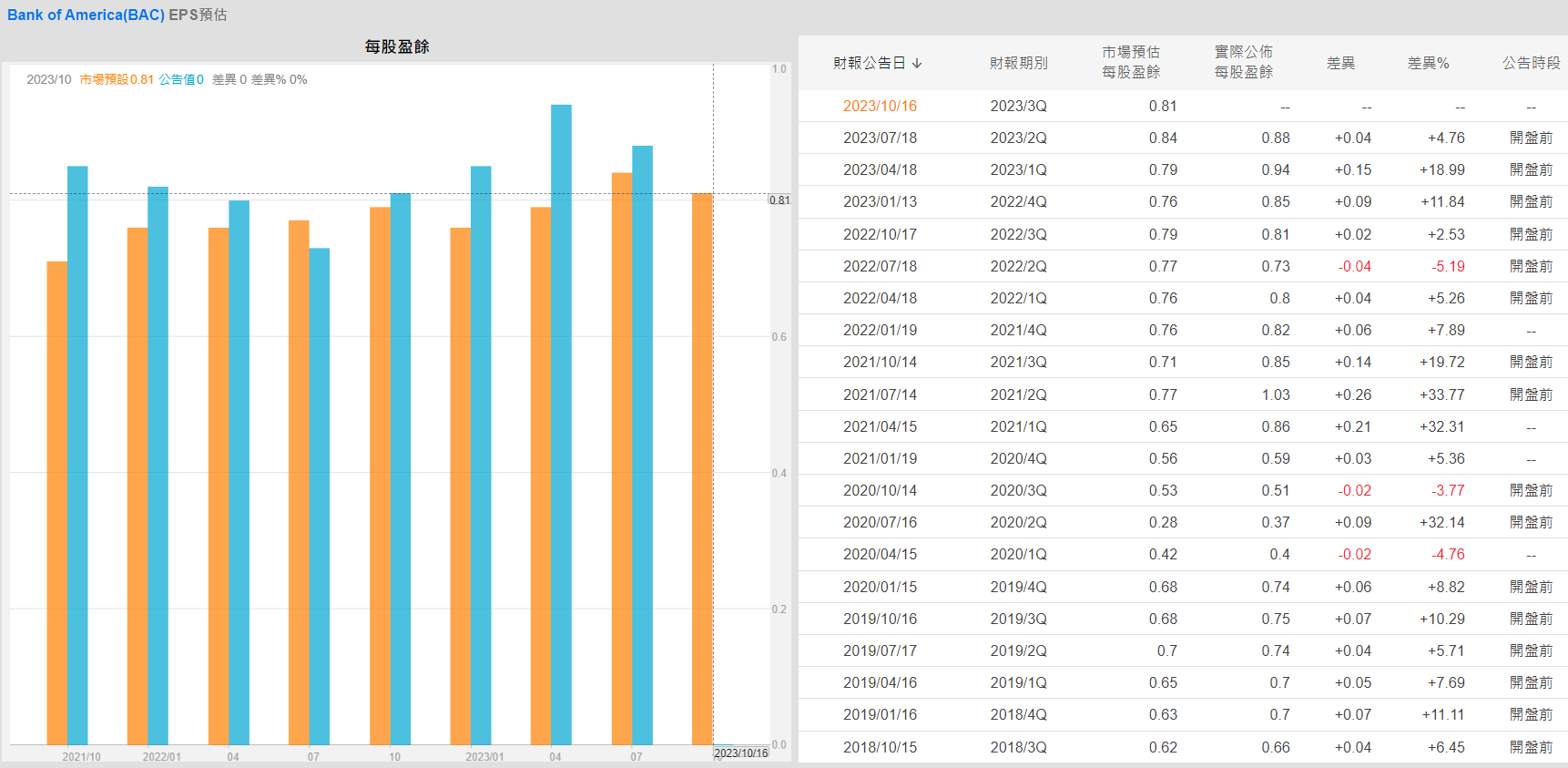Image resolution: width=1568 pixels, height=768 pixels.
Task: Select the 2018/10/15 row at table bottom
Action: [879, 747]
